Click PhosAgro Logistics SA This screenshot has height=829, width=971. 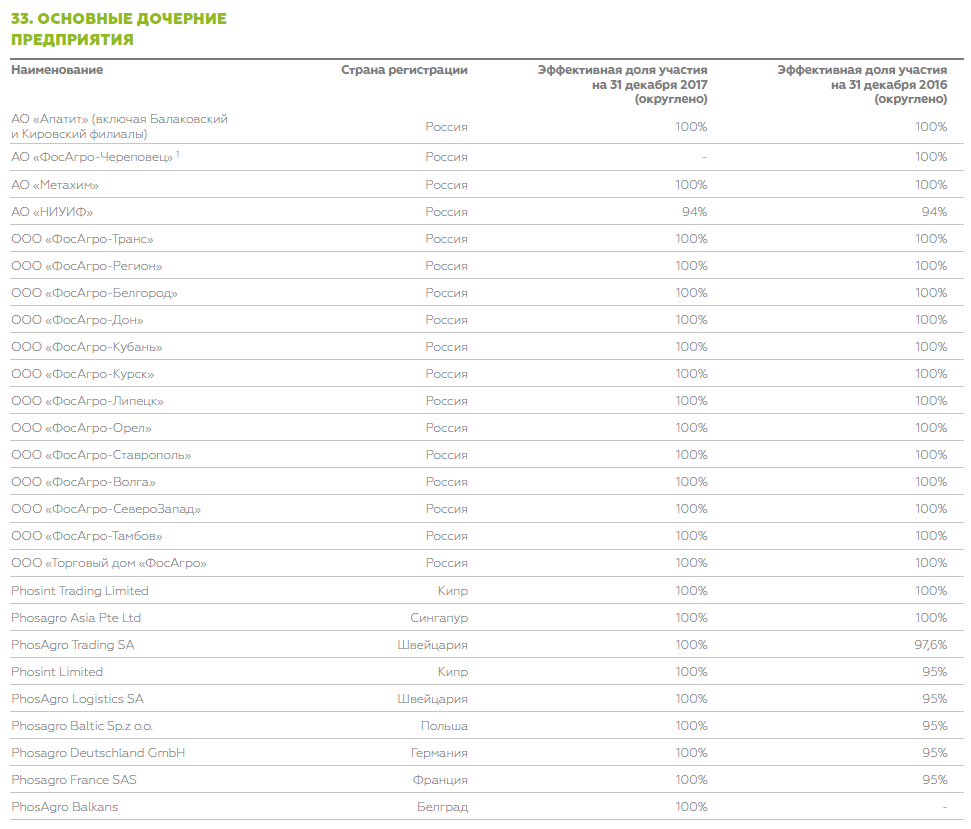77,699
